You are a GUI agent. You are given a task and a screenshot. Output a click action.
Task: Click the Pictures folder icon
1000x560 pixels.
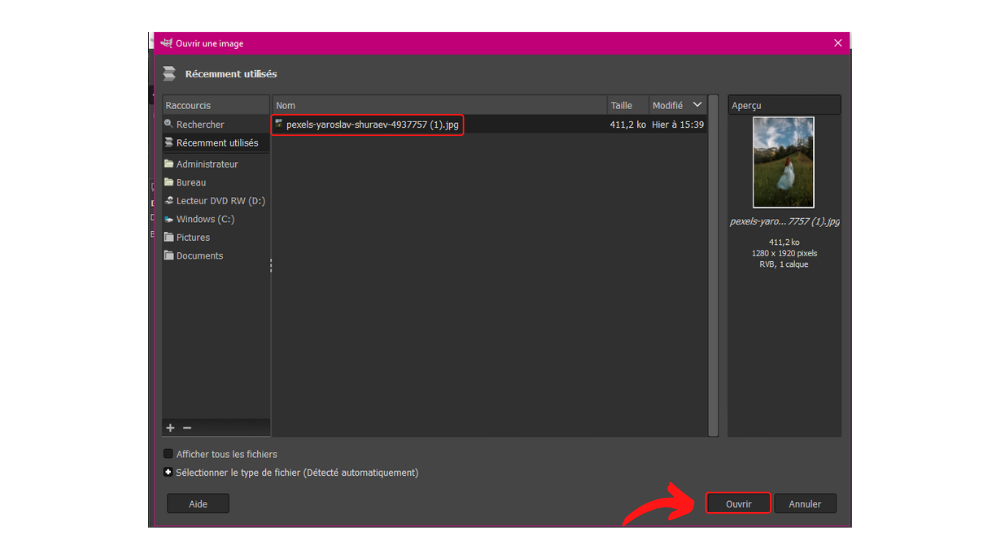(168, 237)
